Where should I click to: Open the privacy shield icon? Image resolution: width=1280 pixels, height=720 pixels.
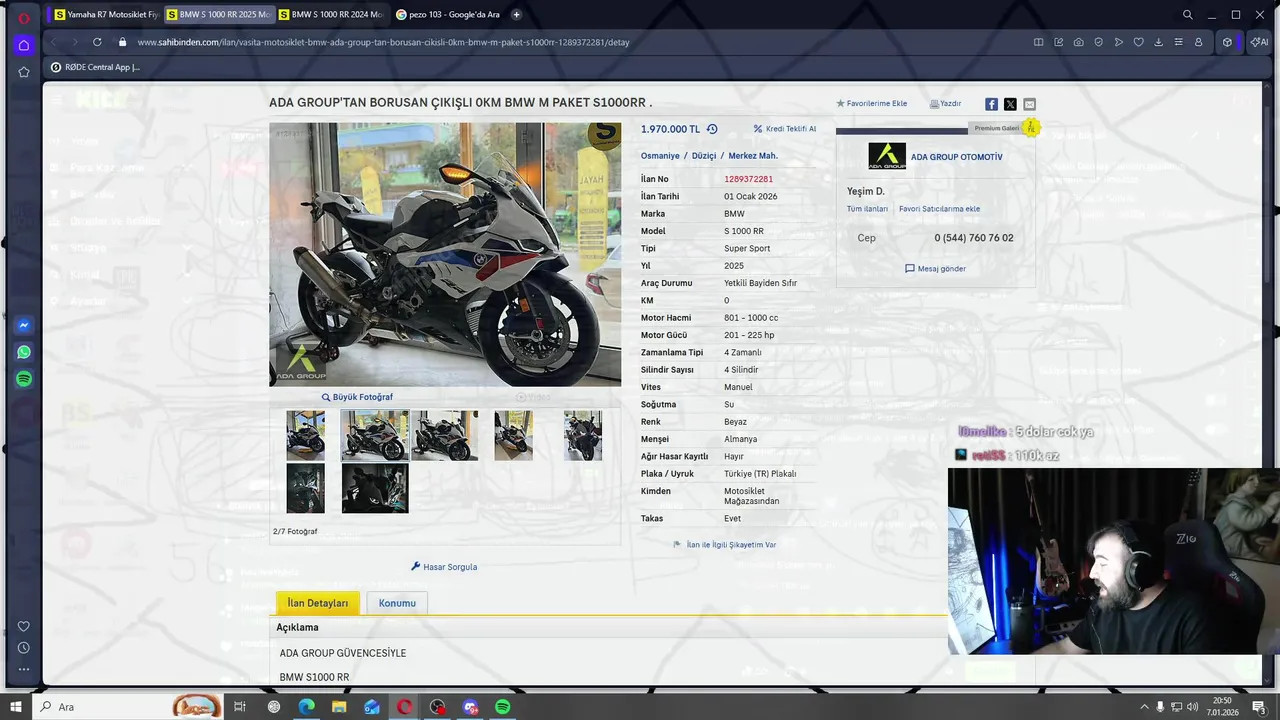(1098, 42)
